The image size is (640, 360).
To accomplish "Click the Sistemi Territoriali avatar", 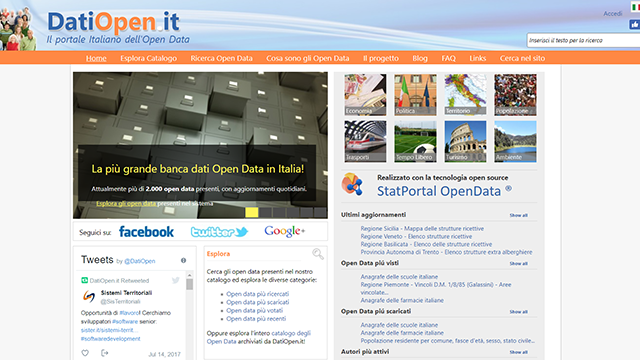I will [x=89, y=296].
